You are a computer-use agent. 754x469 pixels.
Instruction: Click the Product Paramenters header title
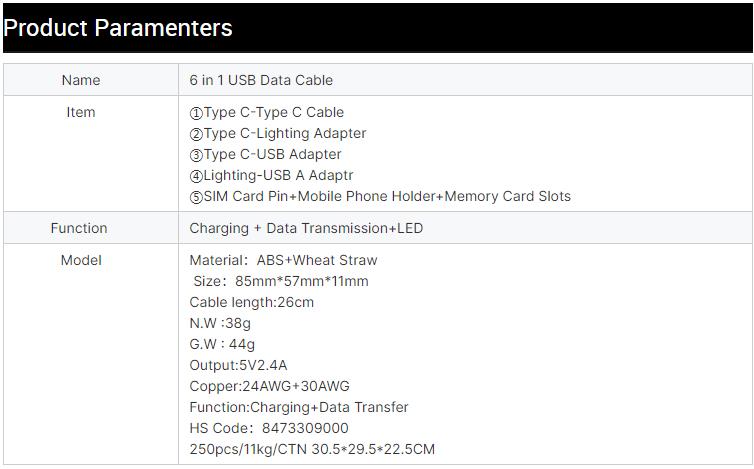coord(118,28)
